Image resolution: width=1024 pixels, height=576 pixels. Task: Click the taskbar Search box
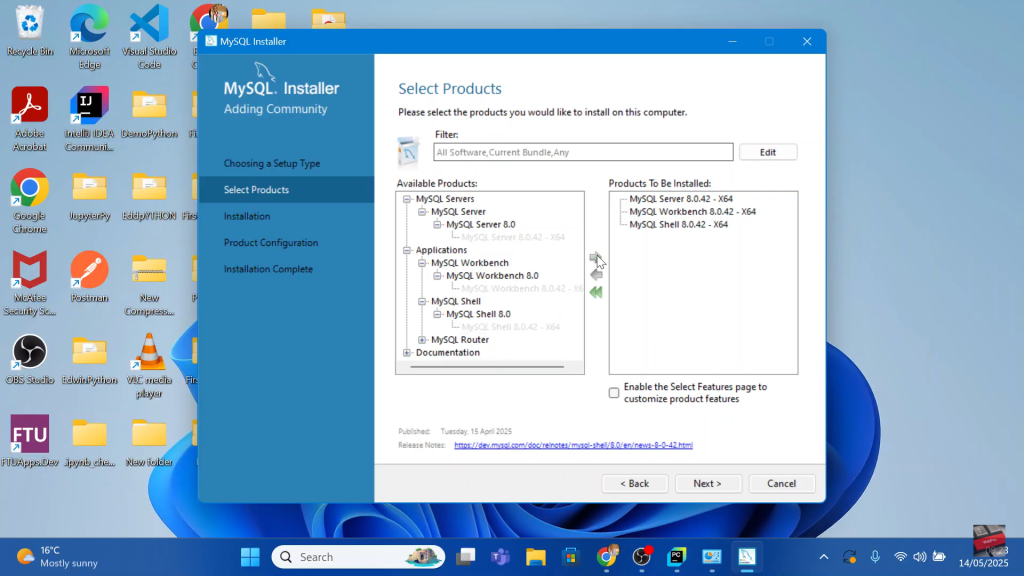click(358, 557)
